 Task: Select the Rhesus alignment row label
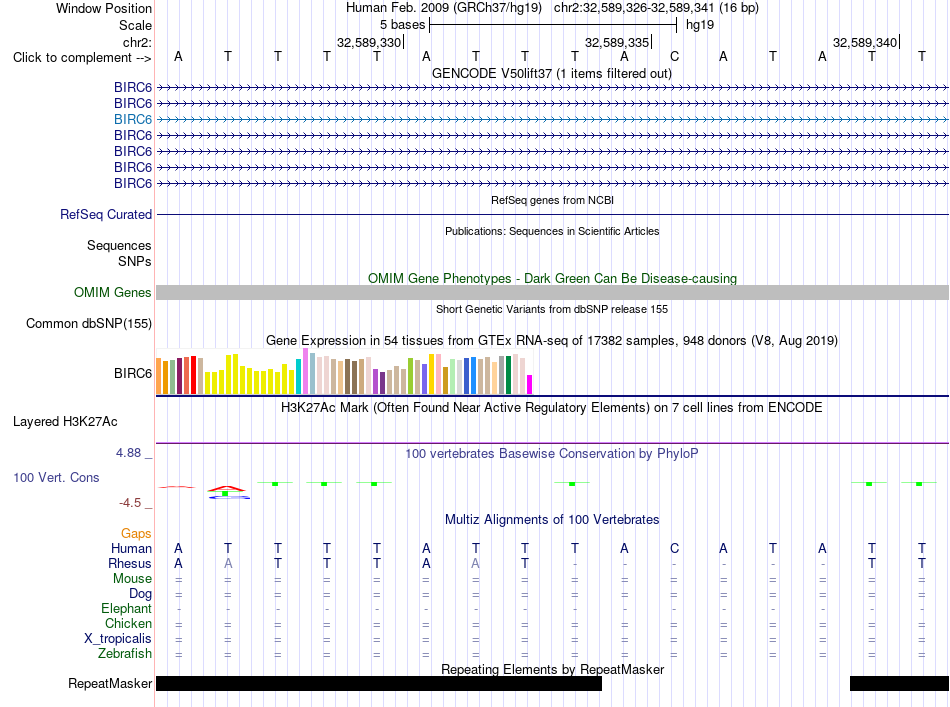pos(130,563)
